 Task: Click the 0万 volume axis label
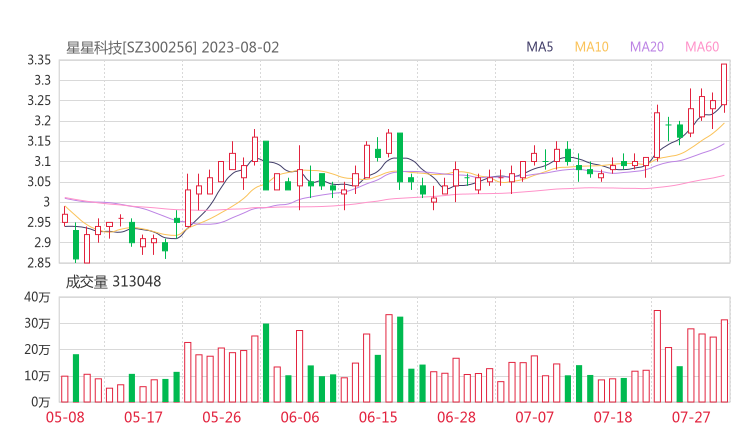pyautogui.click(x=41, y=402)
